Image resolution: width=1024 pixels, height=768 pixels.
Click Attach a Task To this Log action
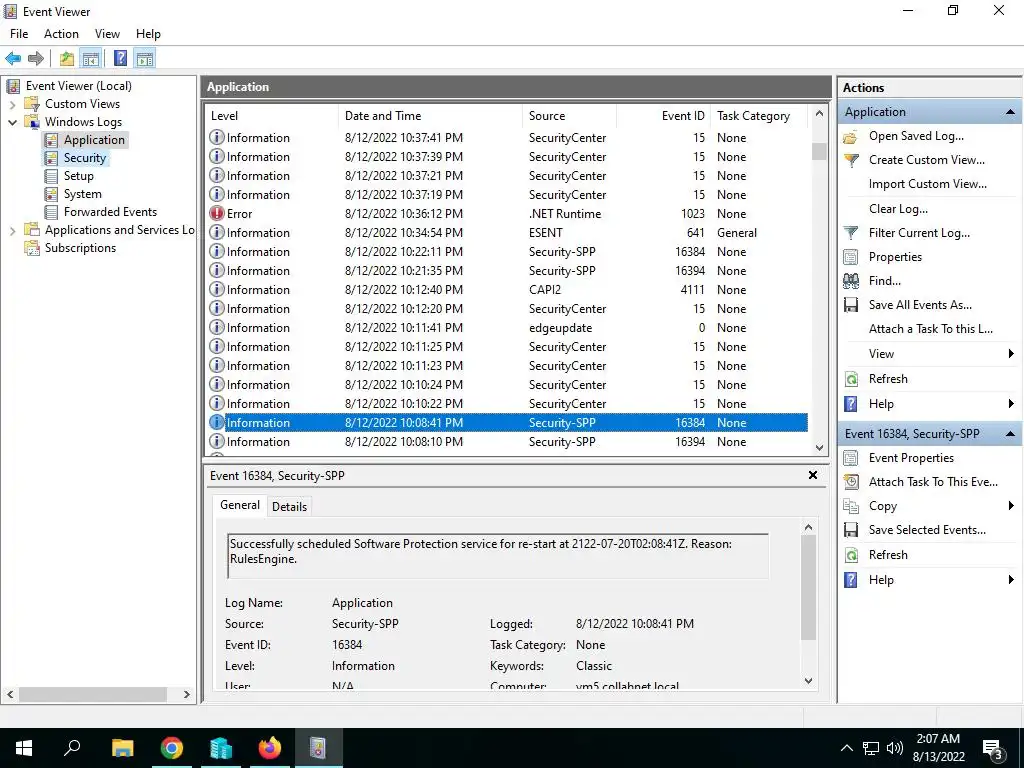coord(931,329)
